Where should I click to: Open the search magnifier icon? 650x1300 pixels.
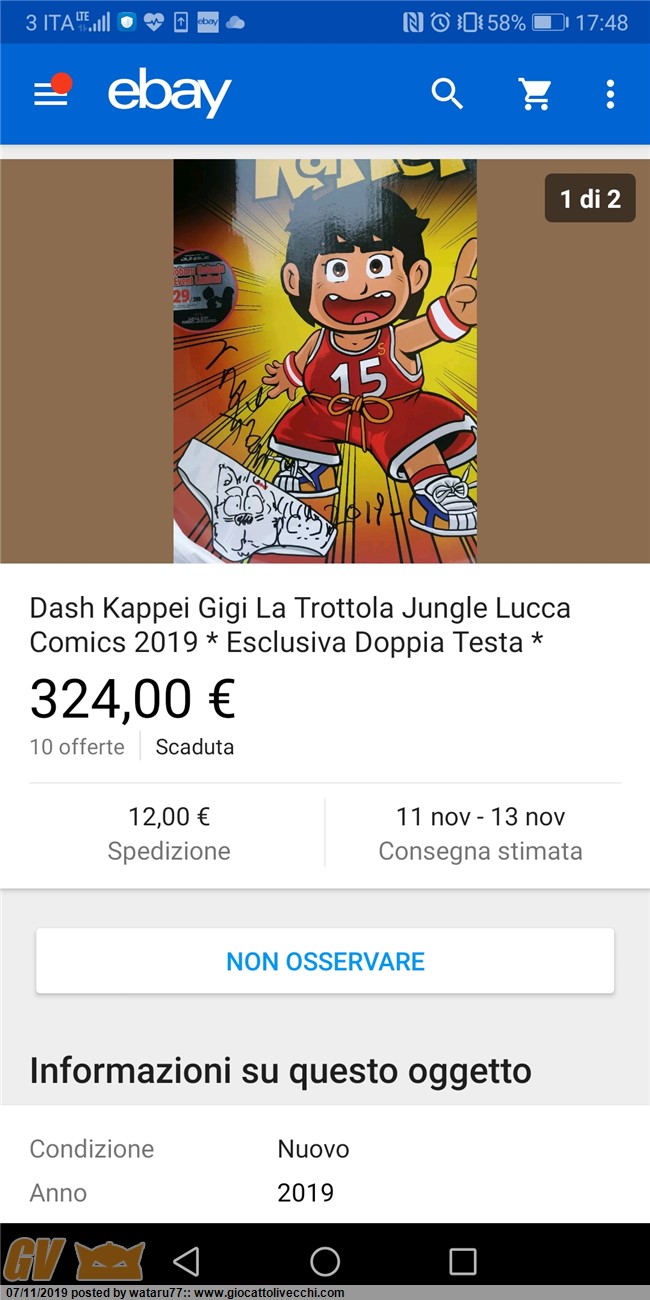[447, 94]
